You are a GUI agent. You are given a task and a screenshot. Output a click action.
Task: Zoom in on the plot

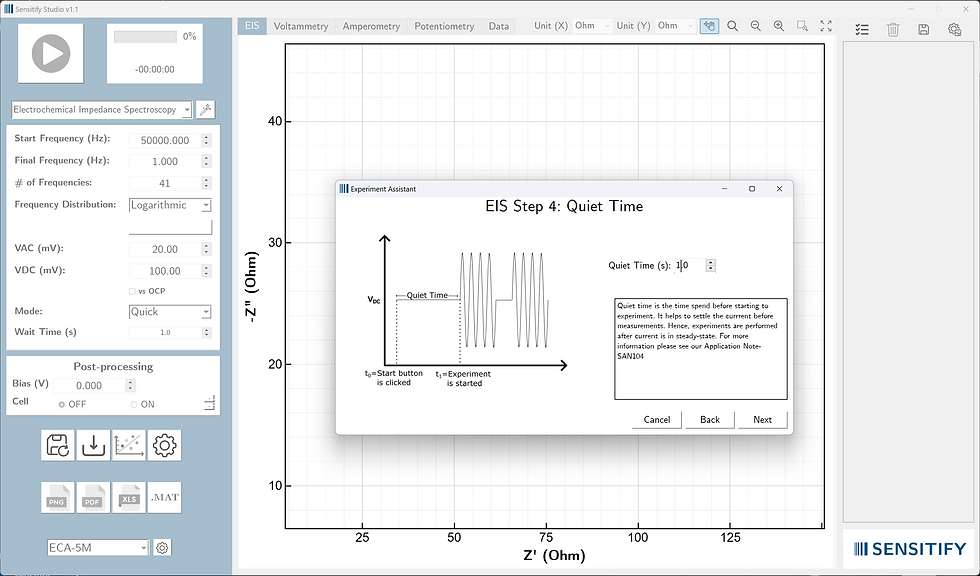779,26
